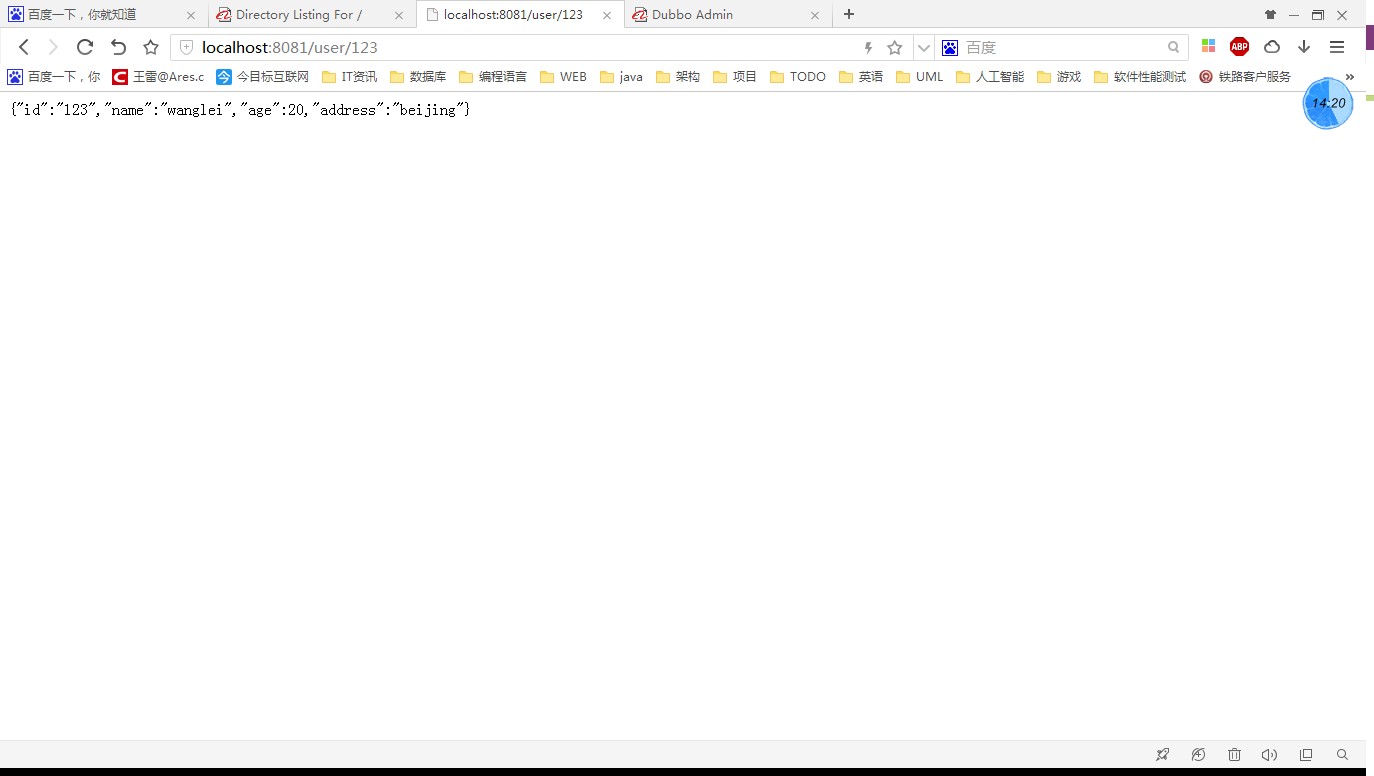Bookmark page via address bar star
This screenshot has height=776, width=1374.
click(x=895, y=47)
